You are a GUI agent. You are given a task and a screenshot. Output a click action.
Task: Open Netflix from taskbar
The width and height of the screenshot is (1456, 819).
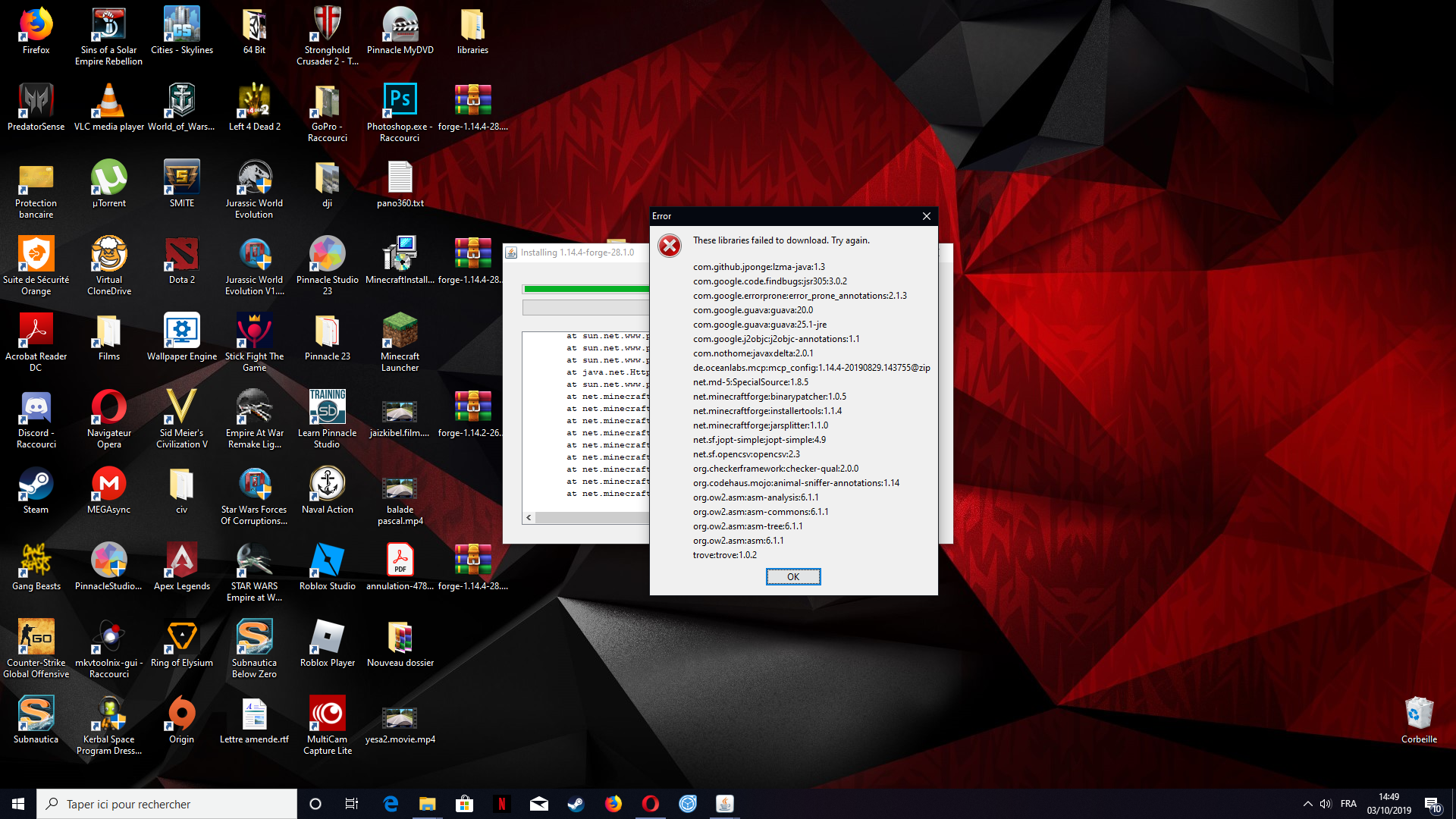(501, 804)
